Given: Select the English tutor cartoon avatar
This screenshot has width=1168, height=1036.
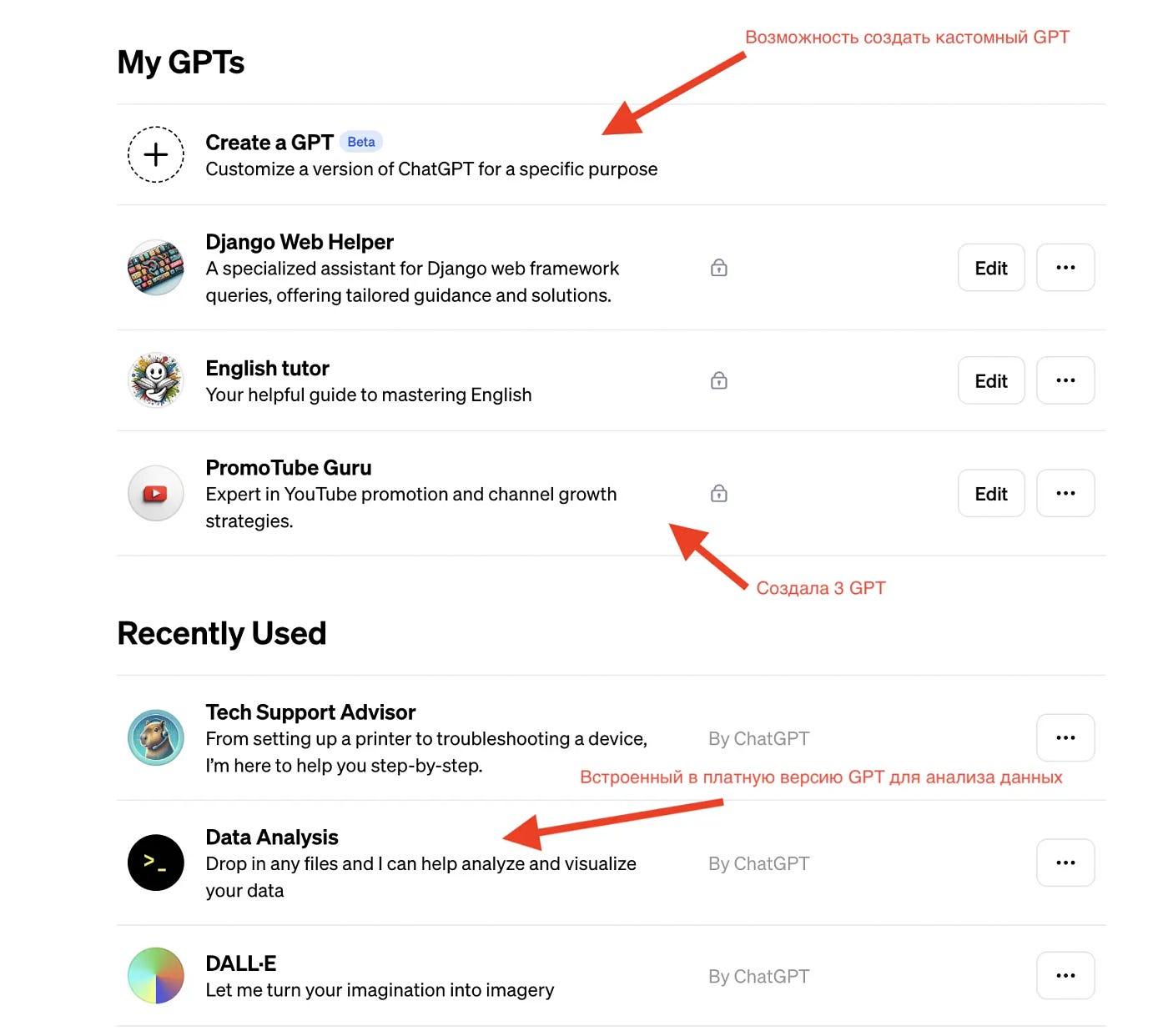Looking at the screenshot, I should click(156, 380).
